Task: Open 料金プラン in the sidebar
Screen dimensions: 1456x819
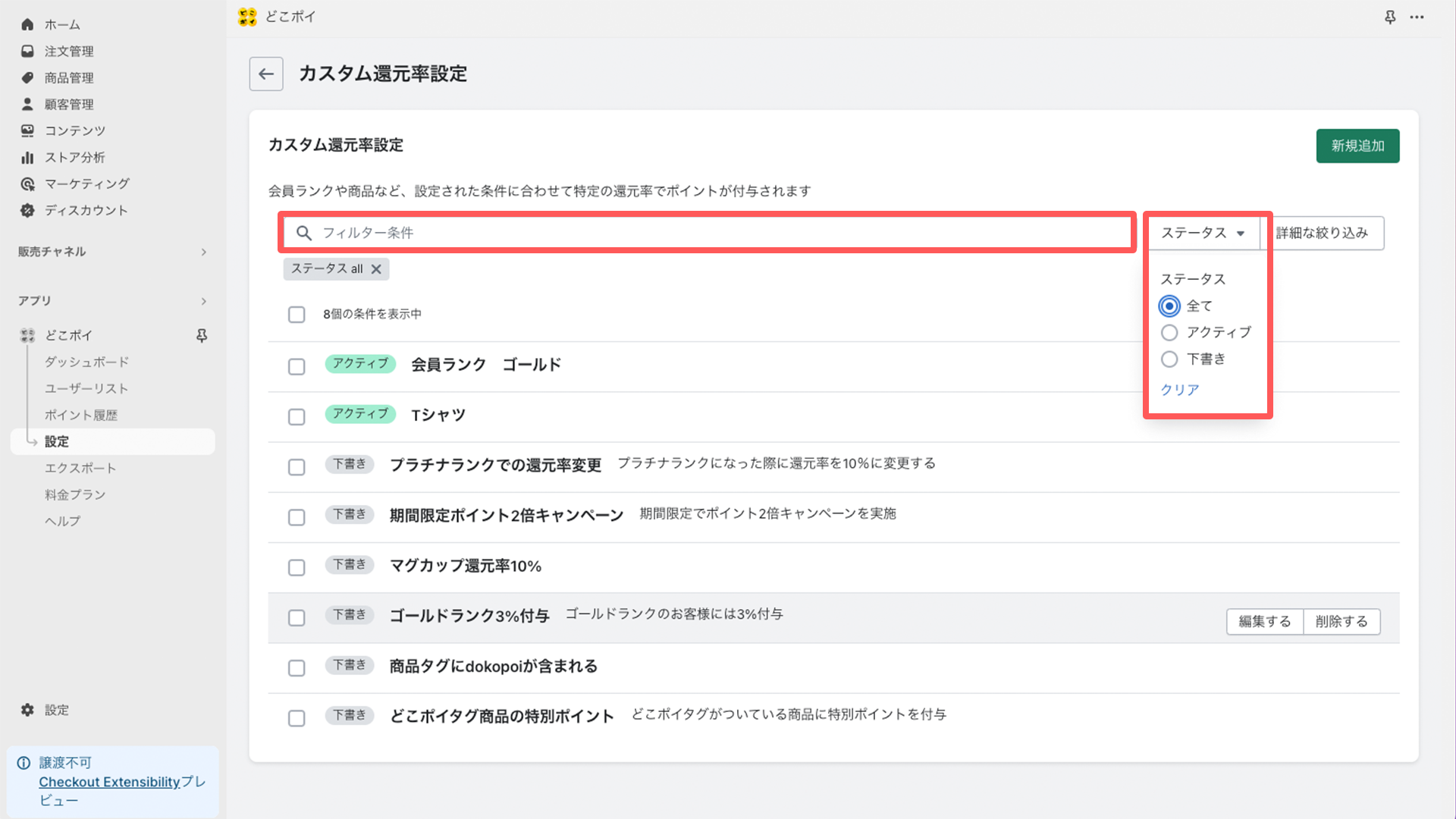Action: pyautogui.click(x=75, y=494)
